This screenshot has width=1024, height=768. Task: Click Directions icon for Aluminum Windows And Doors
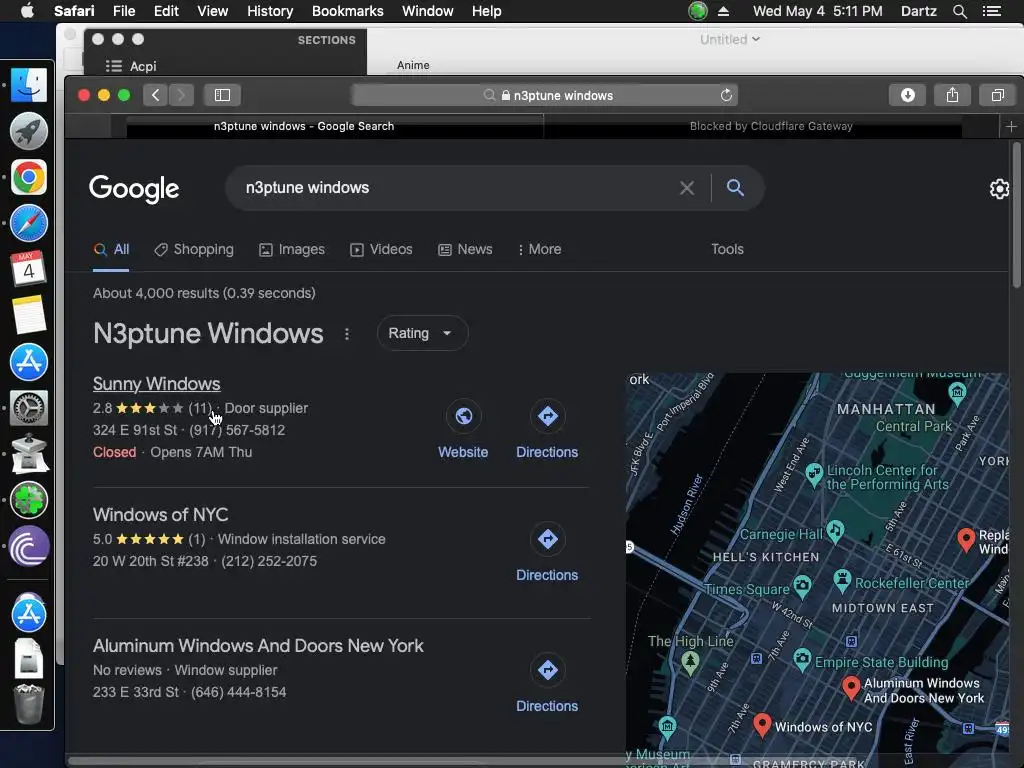tap(547, 670)
